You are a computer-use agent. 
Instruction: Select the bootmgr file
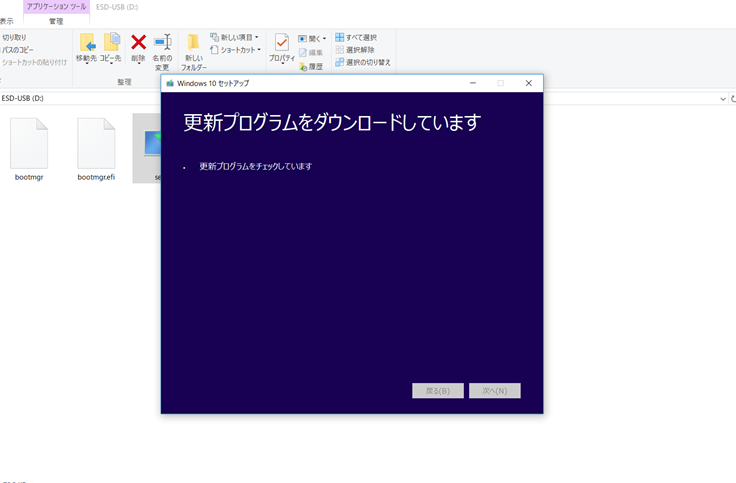[x=29, y=149]
